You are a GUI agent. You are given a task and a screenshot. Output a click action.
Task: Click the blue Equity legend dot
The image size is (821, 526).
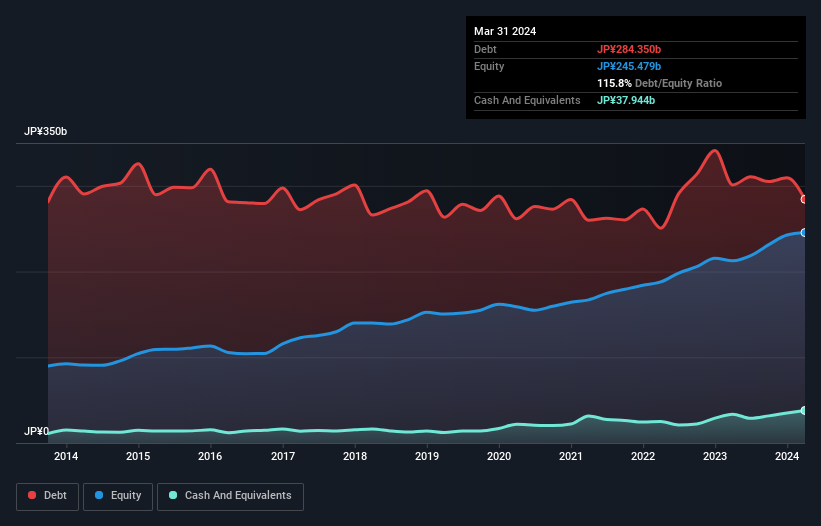pos(99,495)
